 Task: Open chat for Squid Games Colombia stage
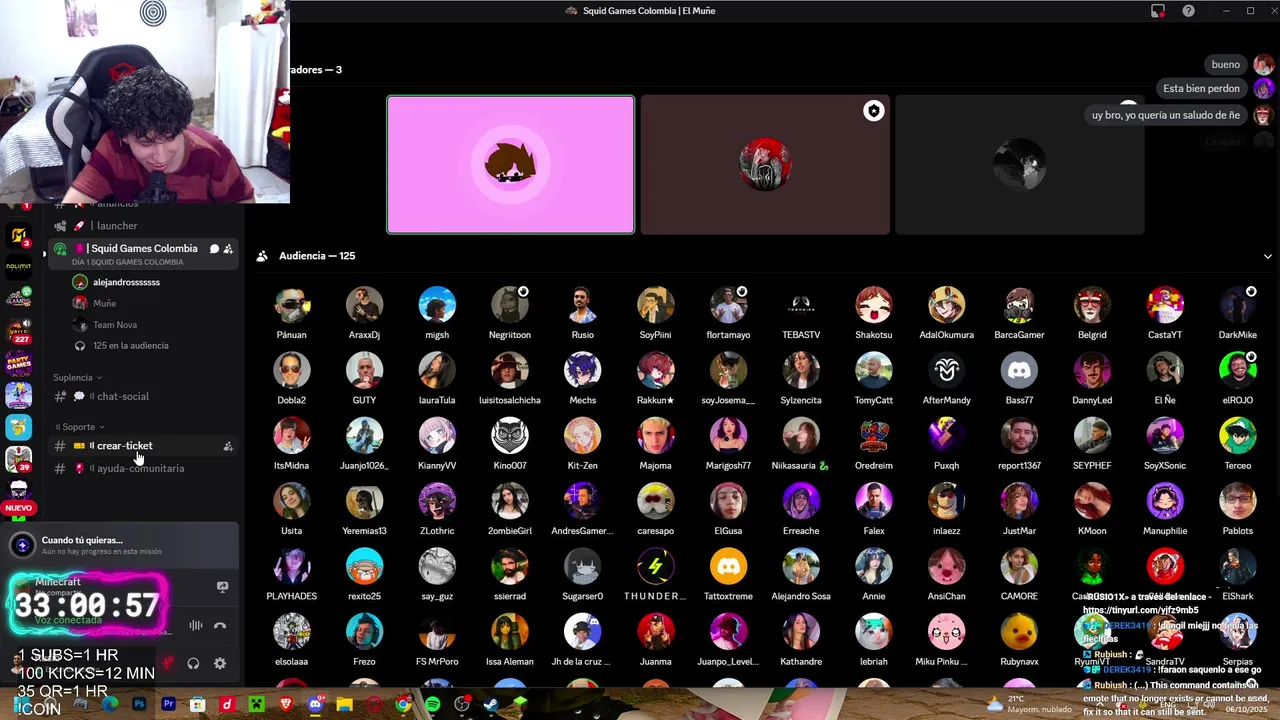(214, 249)
